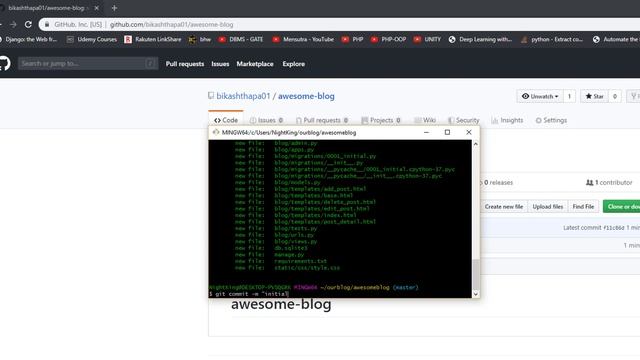Open the PHP-OOP bookmark
640x360 pixels.
pos(388,39)
